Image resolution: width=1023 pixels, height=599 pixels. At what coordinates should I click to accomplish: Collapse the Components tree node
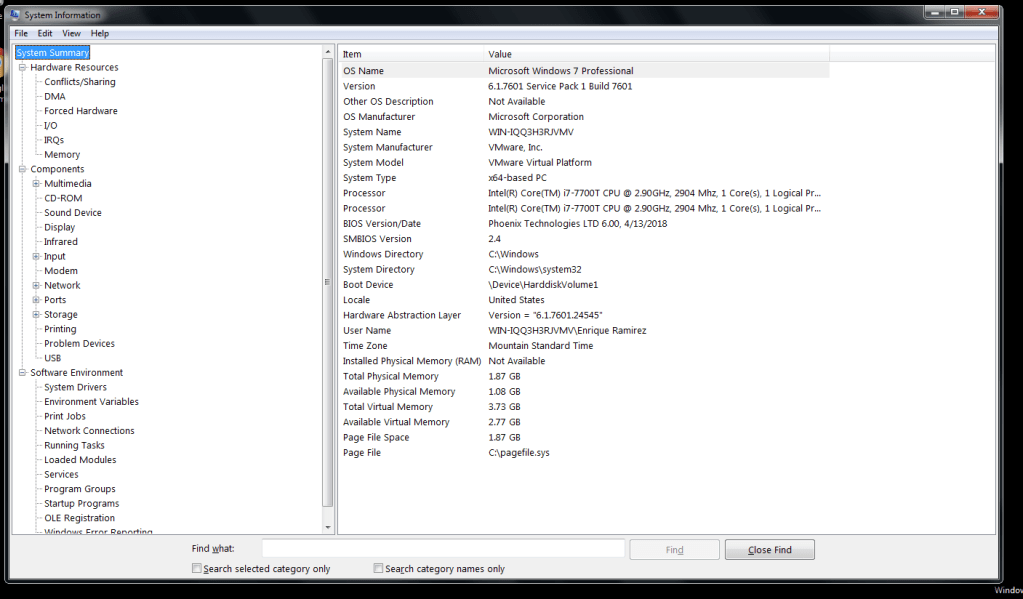pos(22,169)
